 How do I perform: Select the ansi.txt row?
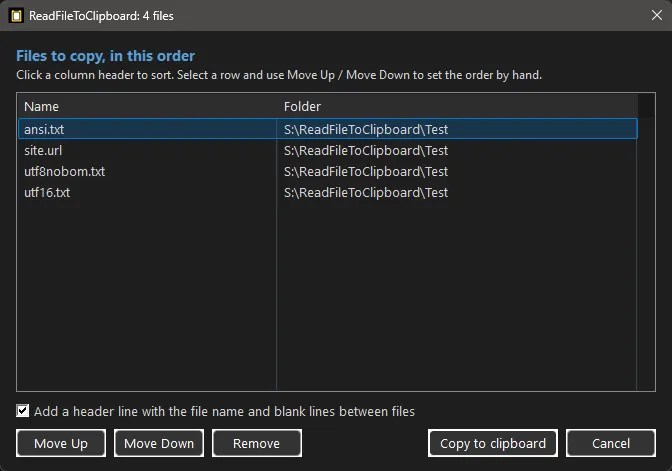[328, 129]
